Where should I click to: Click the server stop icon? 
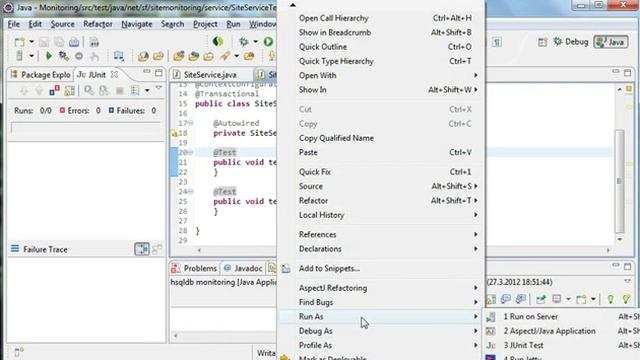79,56
